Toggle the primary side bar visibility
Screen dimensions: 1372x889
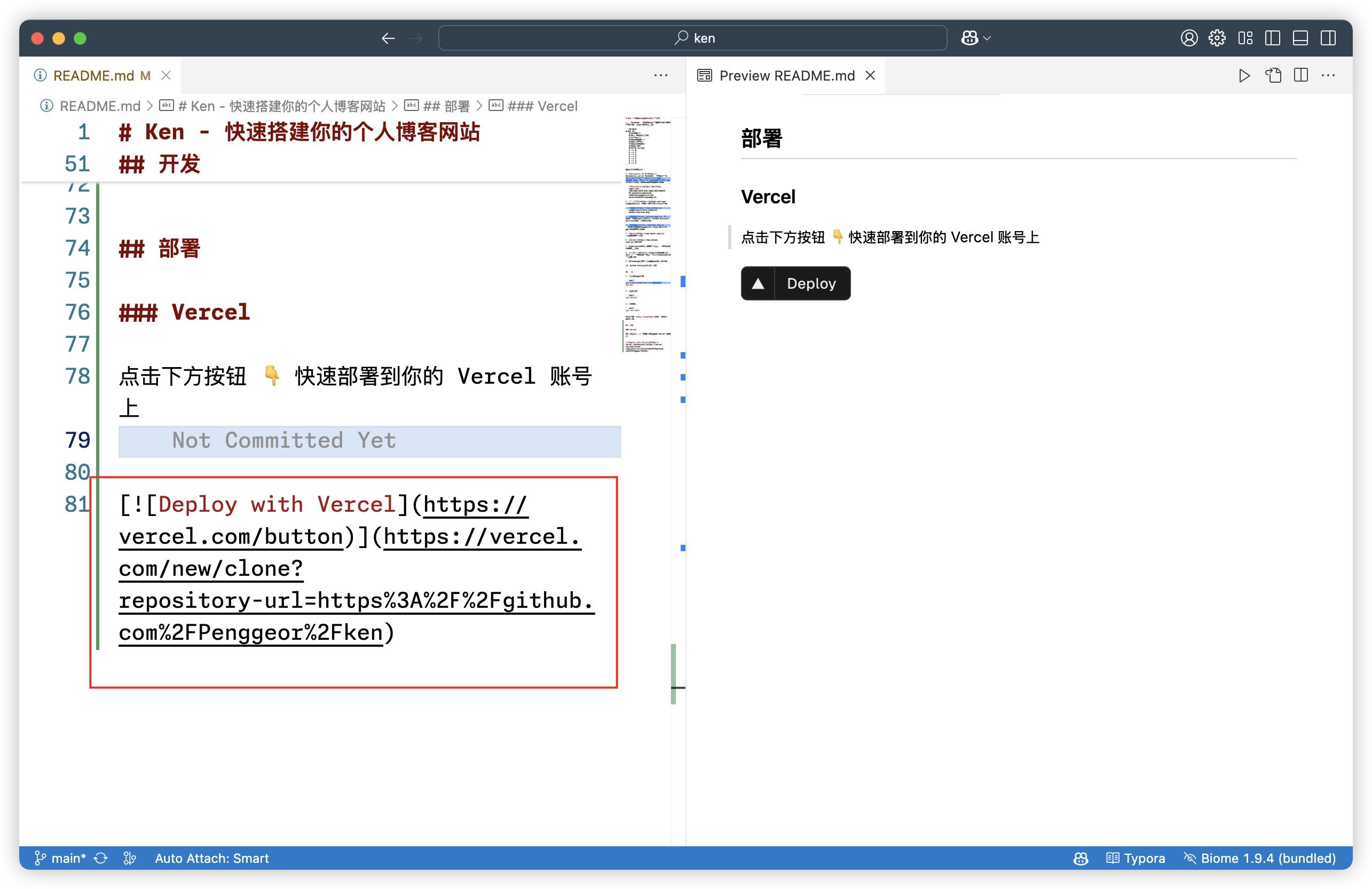pyautogui.click(x=1273, y=38)
